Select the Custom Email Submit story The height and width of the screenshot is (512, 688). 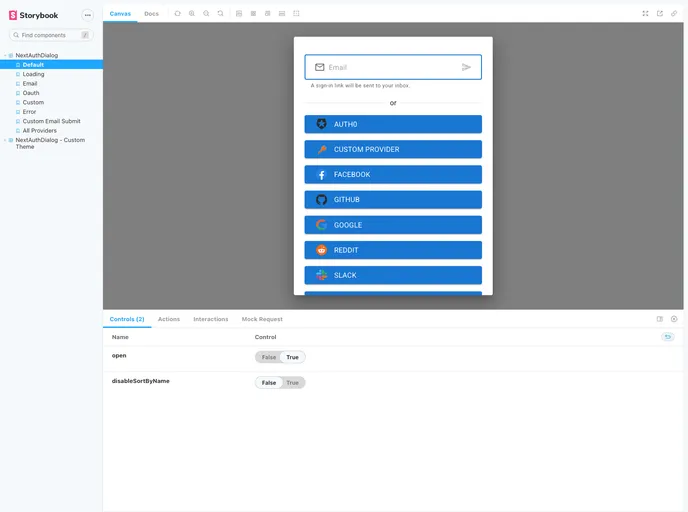pos(51,121)
